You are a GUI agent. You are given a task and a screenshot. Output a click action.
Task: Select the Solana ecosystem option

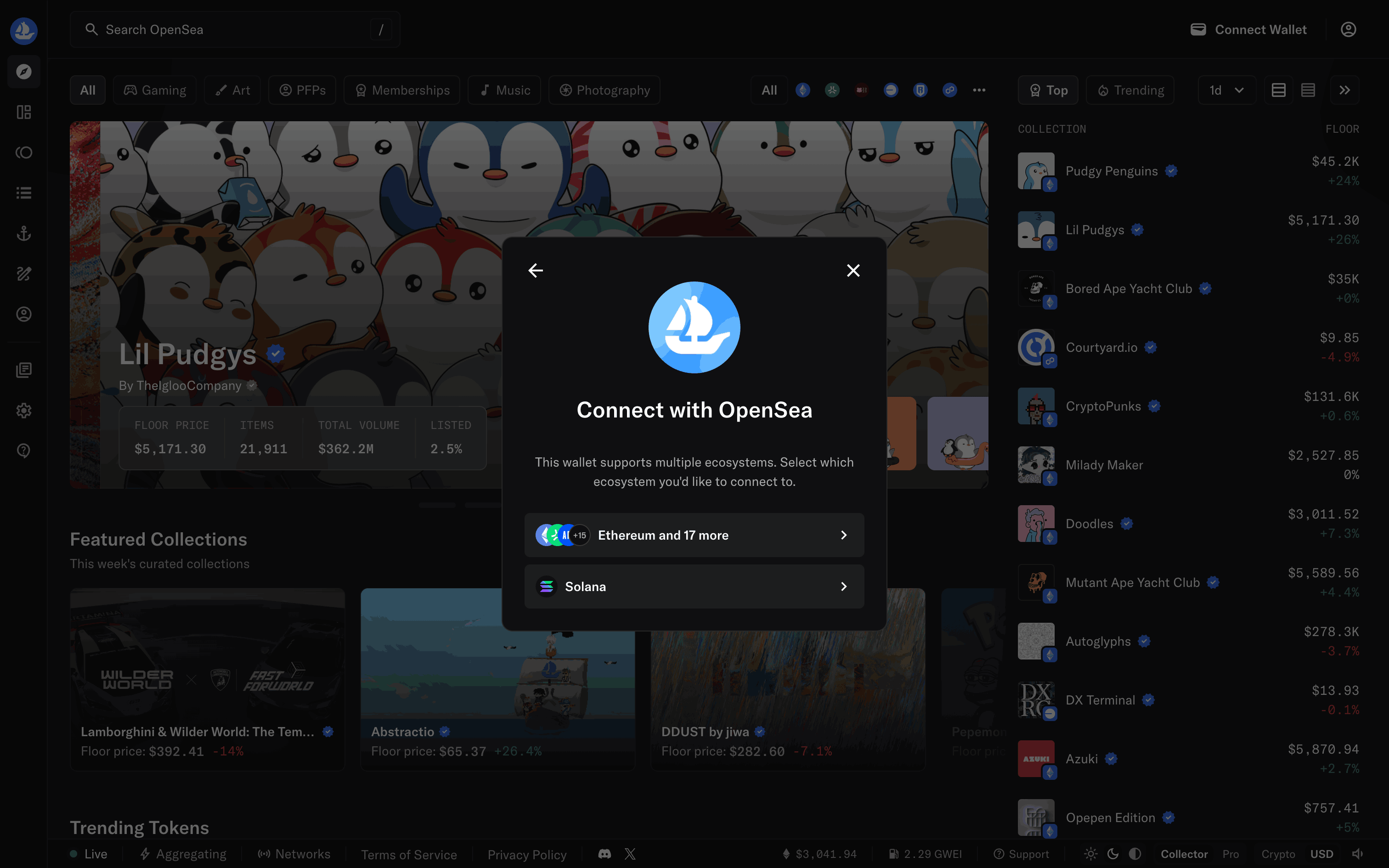click(x=694, y=586)
